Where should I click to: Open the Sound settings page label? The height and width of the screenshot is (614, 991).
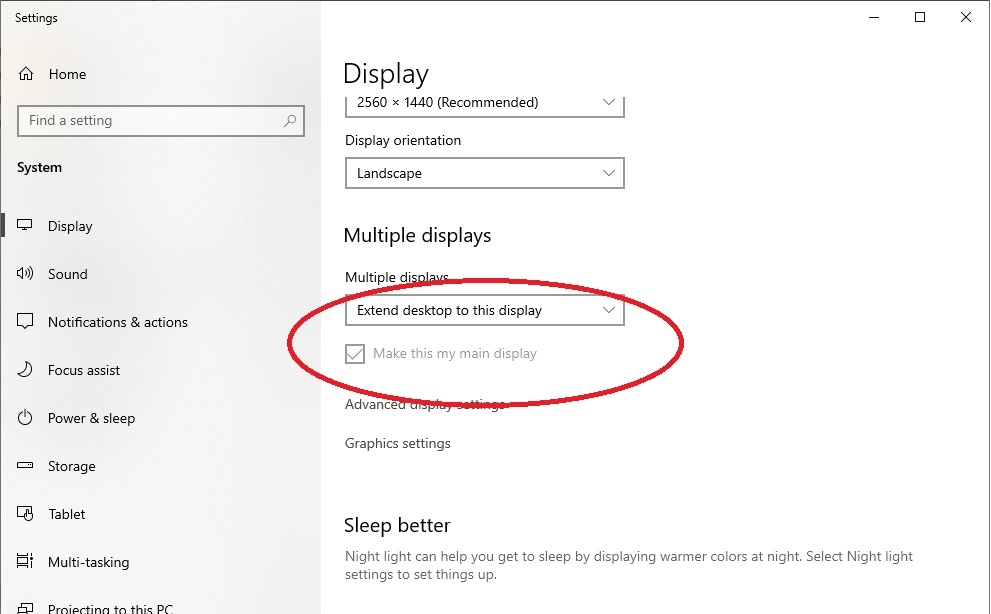point(68,274)
